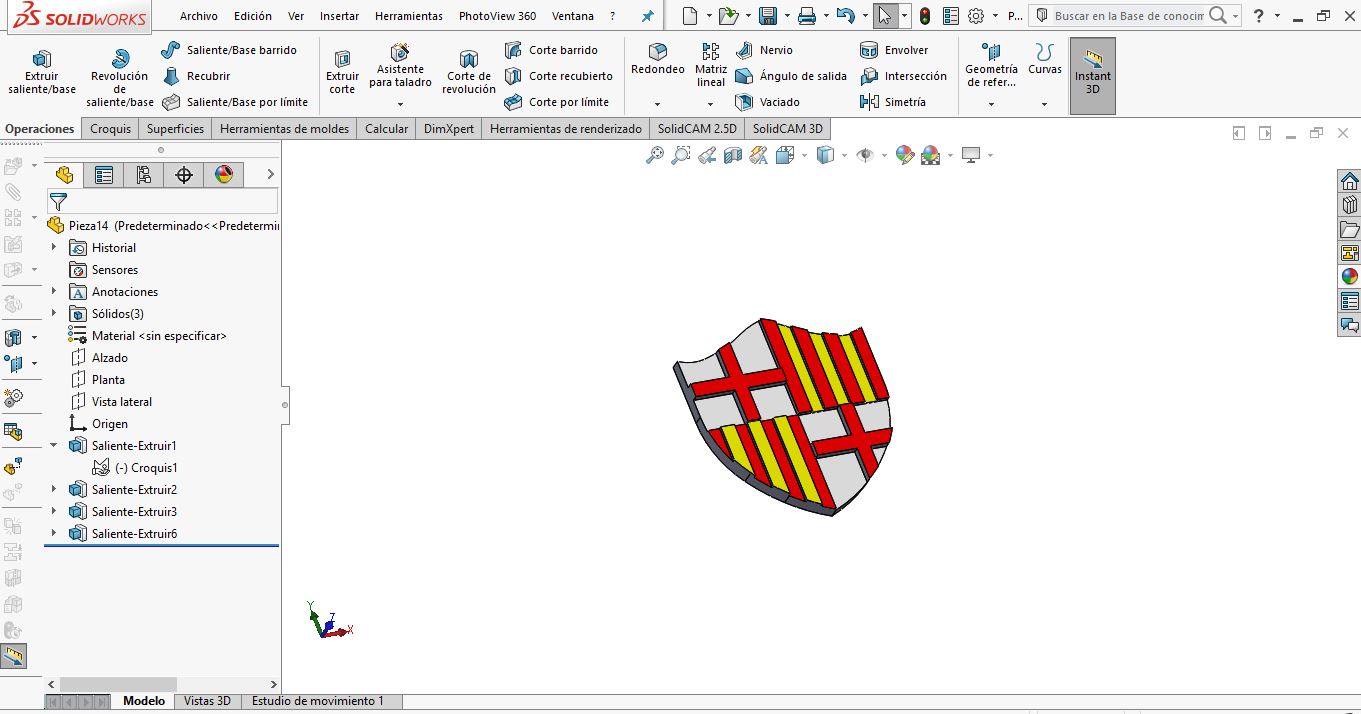
Task: Select Extruir corte tool
Action: tap(343, 73)
